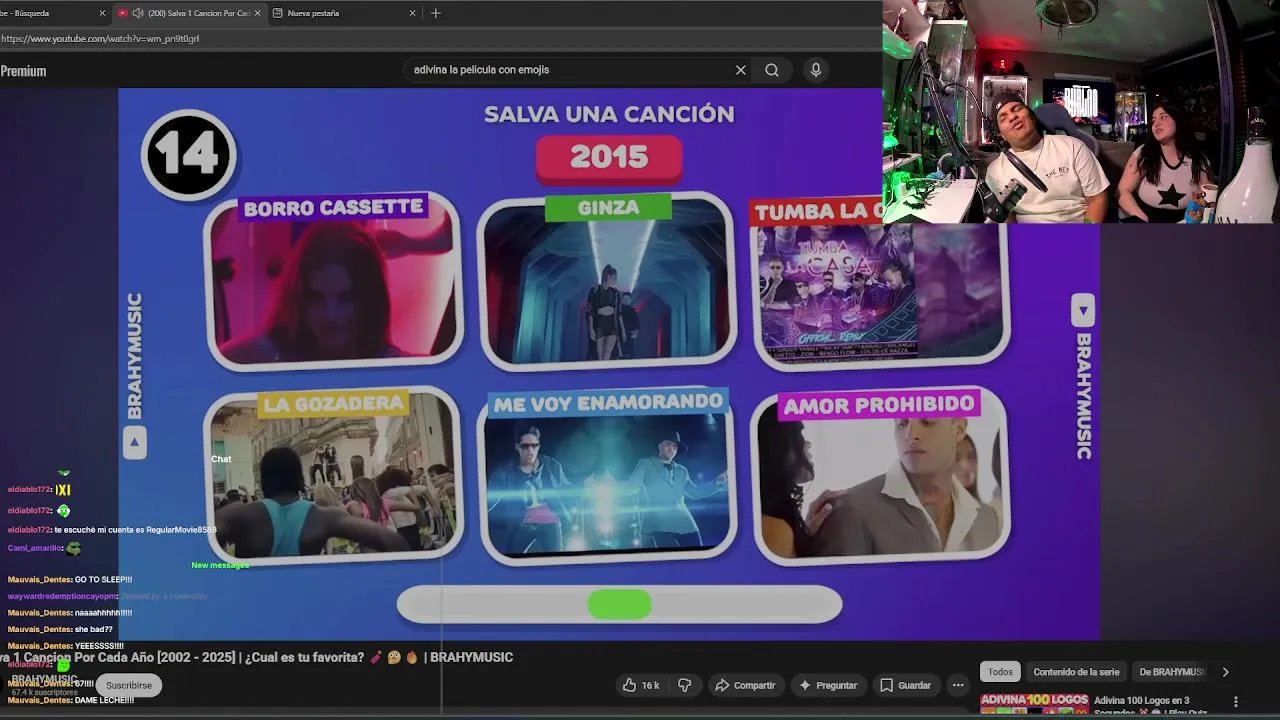
Task: Click the video title Cada Año [2002 - 2025]
Action: [x=256, y=657]
